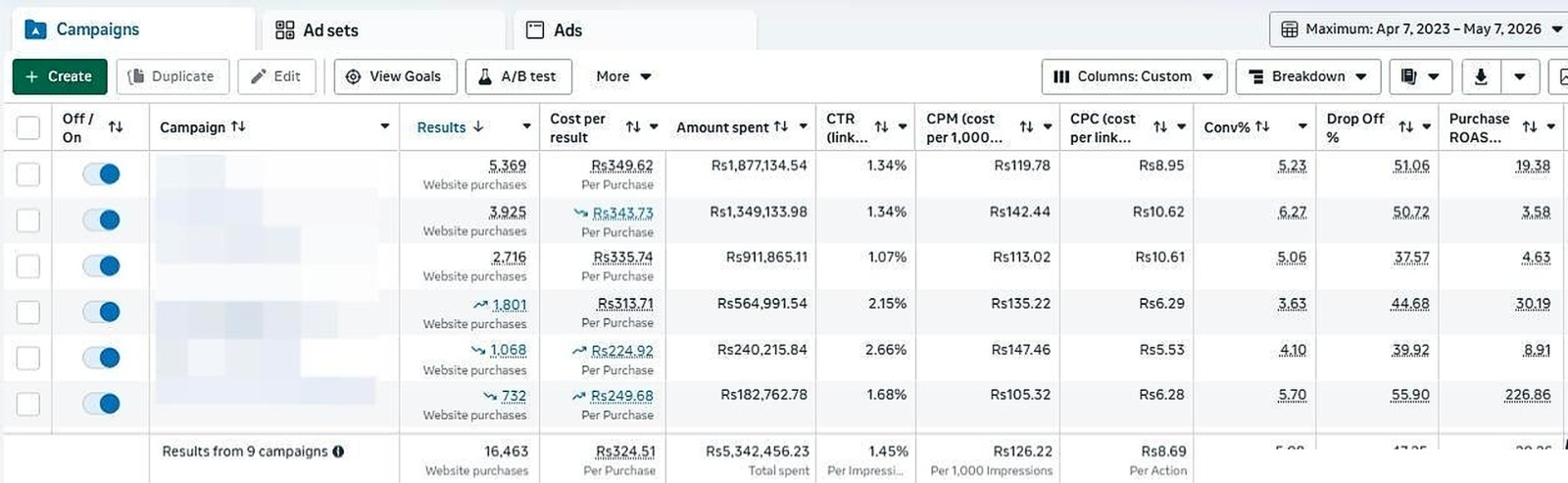Tick the checkbox for the 5,369 results row
The width and height of the screenshot is (1568, 483).
tap(28, 174)
